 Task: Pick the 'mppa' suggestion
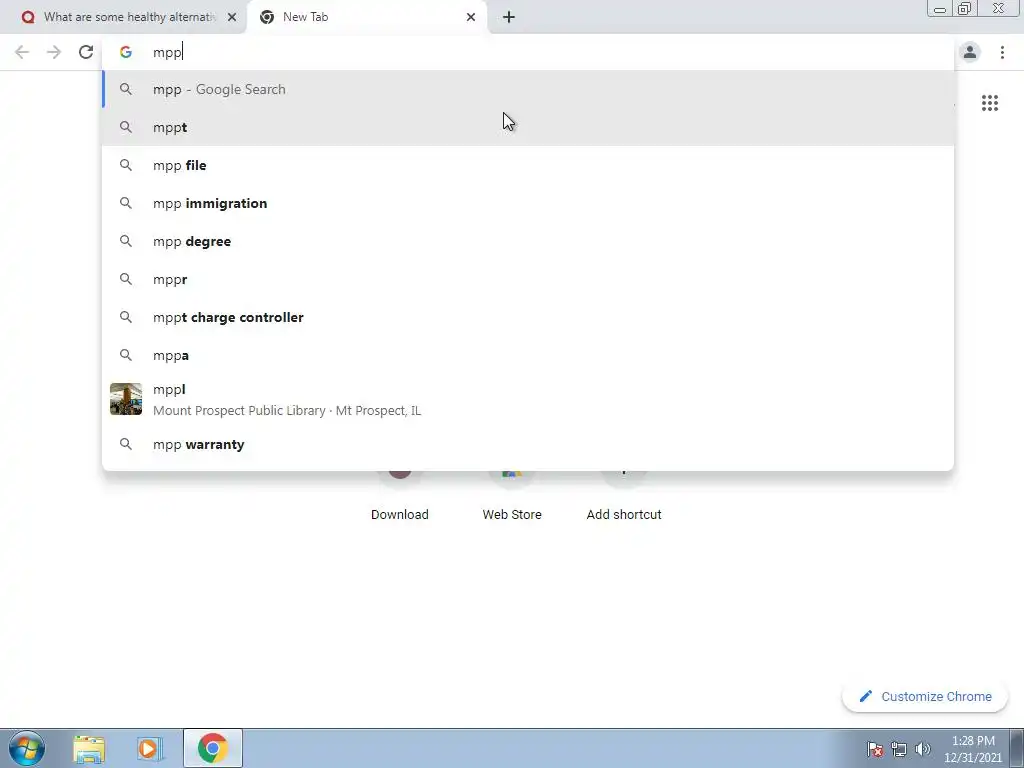click(x=528, y=355)
